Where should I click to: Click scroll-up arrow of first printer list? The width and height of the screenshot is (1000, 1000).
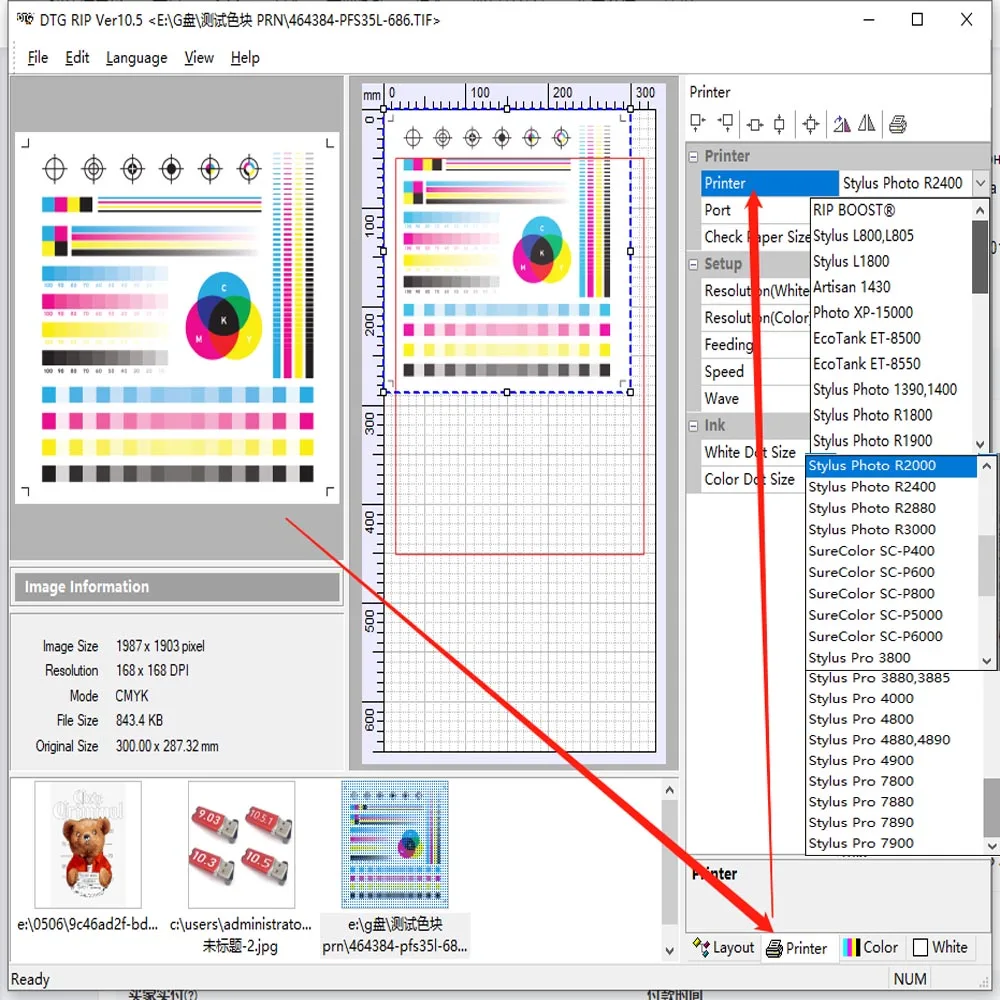pos(980,210)
